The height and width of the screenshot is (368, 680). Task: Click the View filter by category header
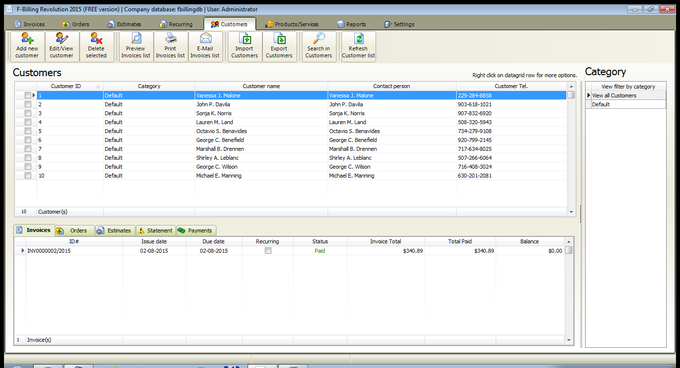tap(628, 87)
